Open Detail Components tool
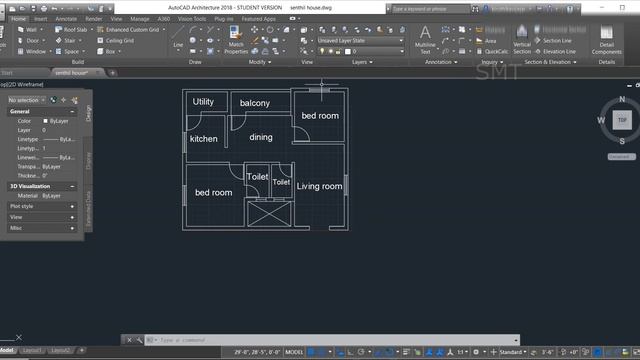This screenshot has width=640, height=360. 607,40
